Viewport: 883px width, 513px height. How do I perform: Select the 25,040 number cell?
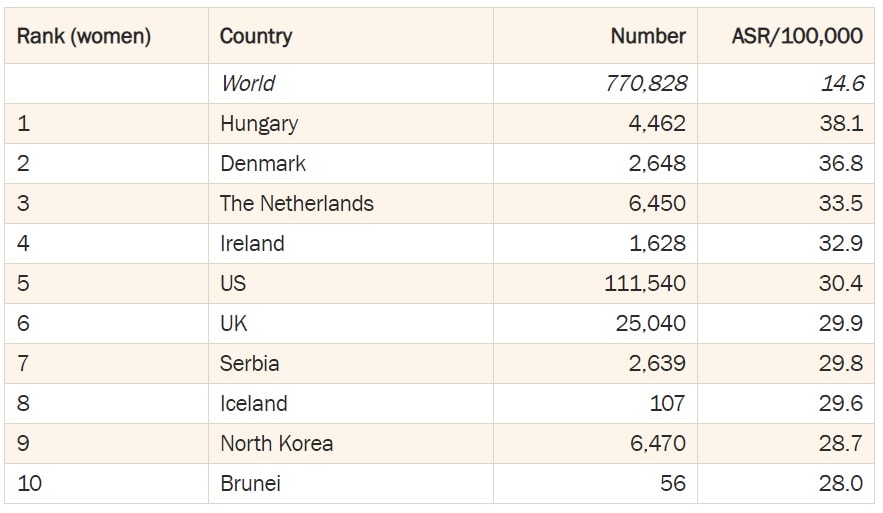click(x=657, y=324)
